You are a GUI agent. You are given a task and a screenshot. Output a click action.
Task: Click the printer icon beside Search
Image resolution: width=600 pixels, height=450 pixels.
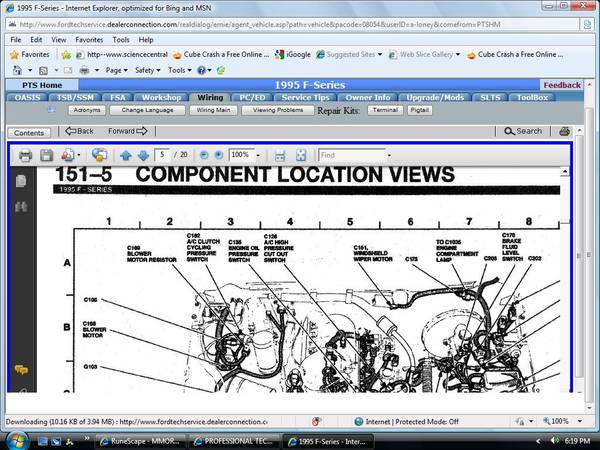point(564,131)
